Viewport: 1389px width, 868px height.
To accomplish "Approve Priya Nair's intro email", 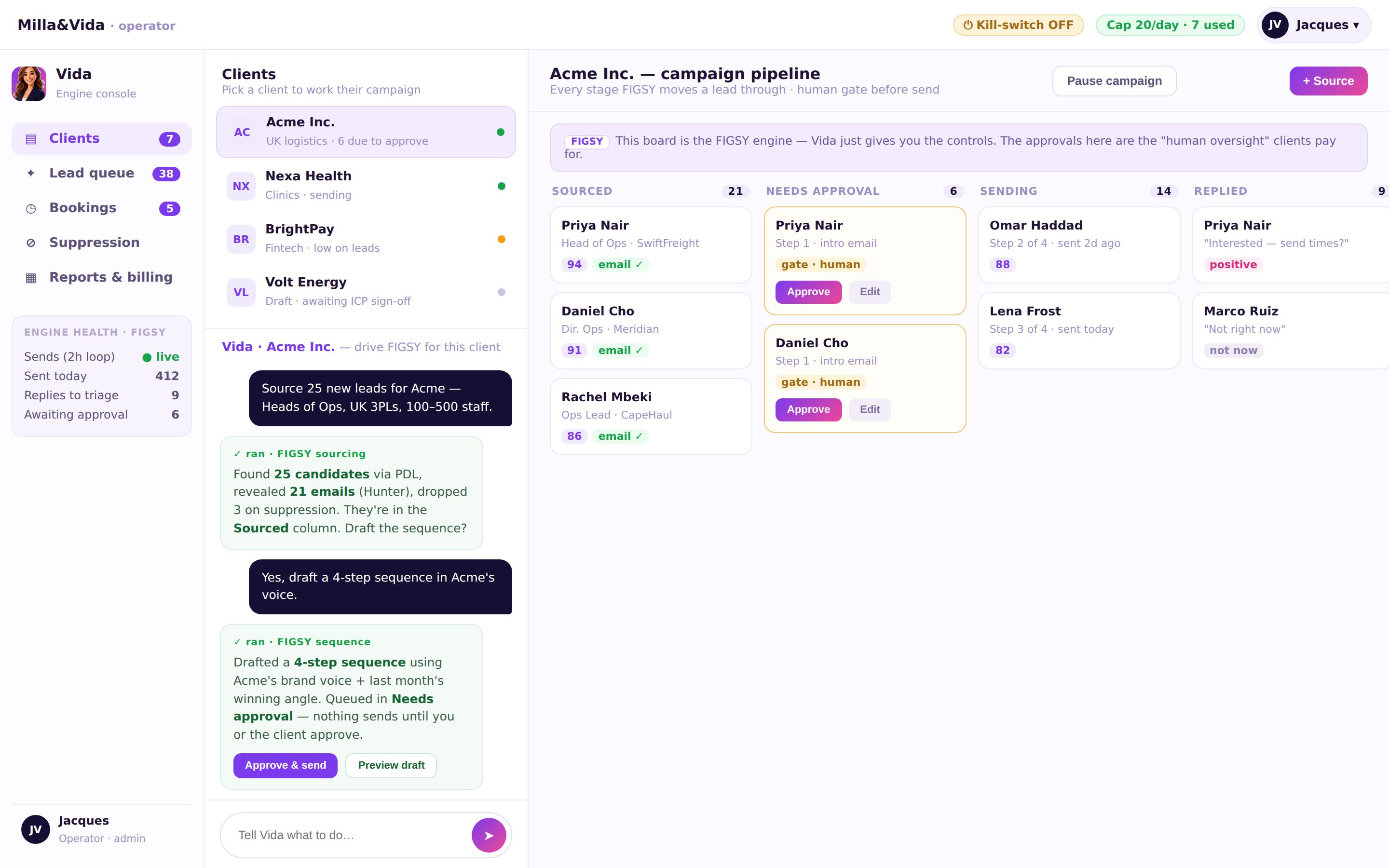I will coord(808,292).
